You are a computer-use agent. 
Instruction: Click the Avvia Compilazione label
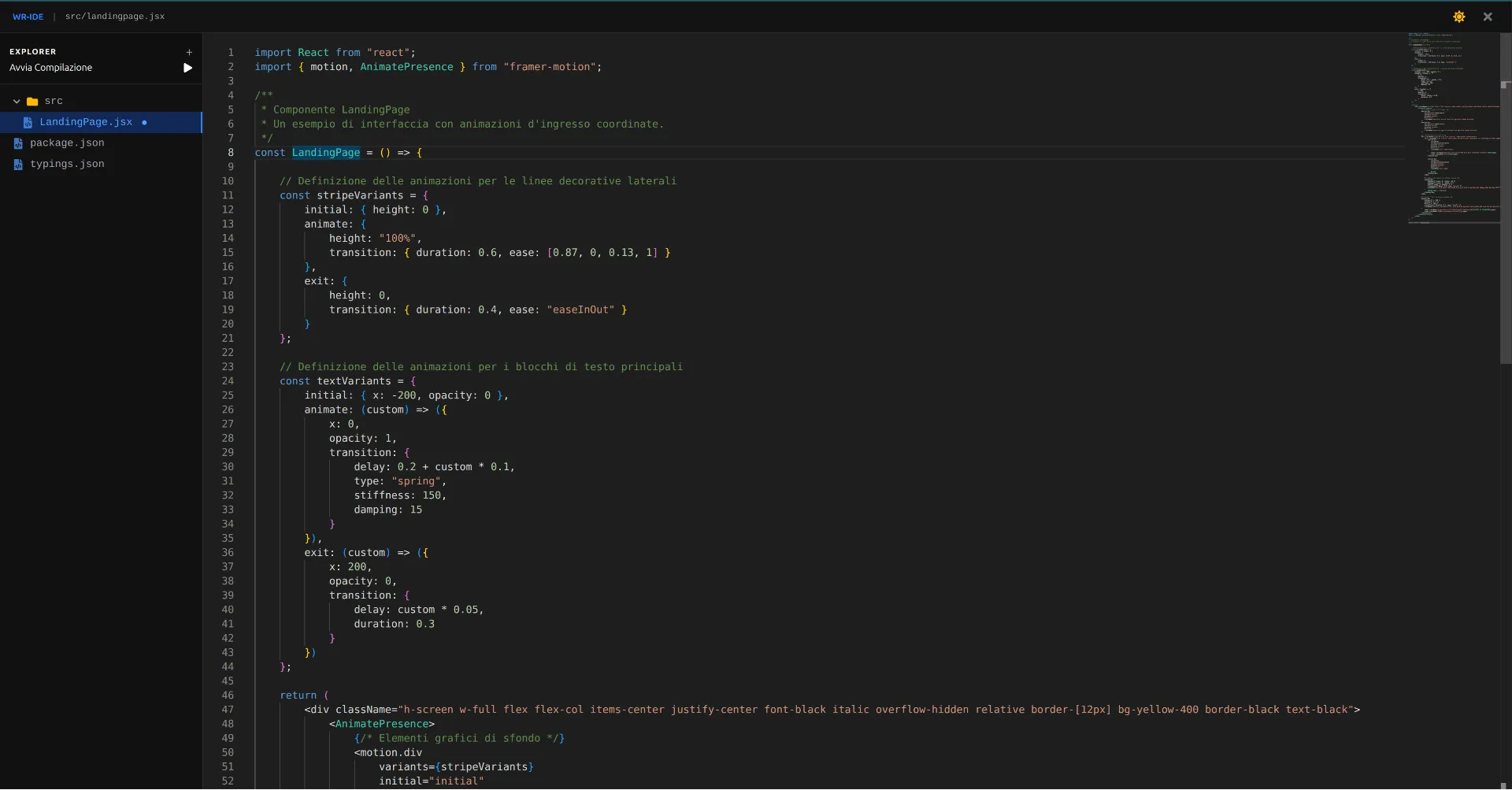tap(50, 68)
